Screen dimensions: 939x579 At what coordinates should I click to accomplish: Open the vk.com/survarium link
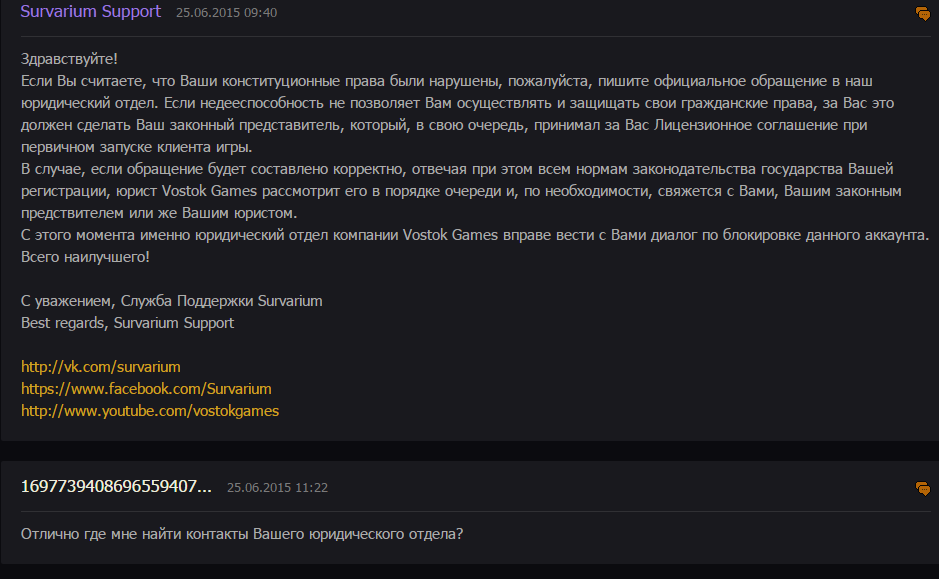[x=101, y=367]
